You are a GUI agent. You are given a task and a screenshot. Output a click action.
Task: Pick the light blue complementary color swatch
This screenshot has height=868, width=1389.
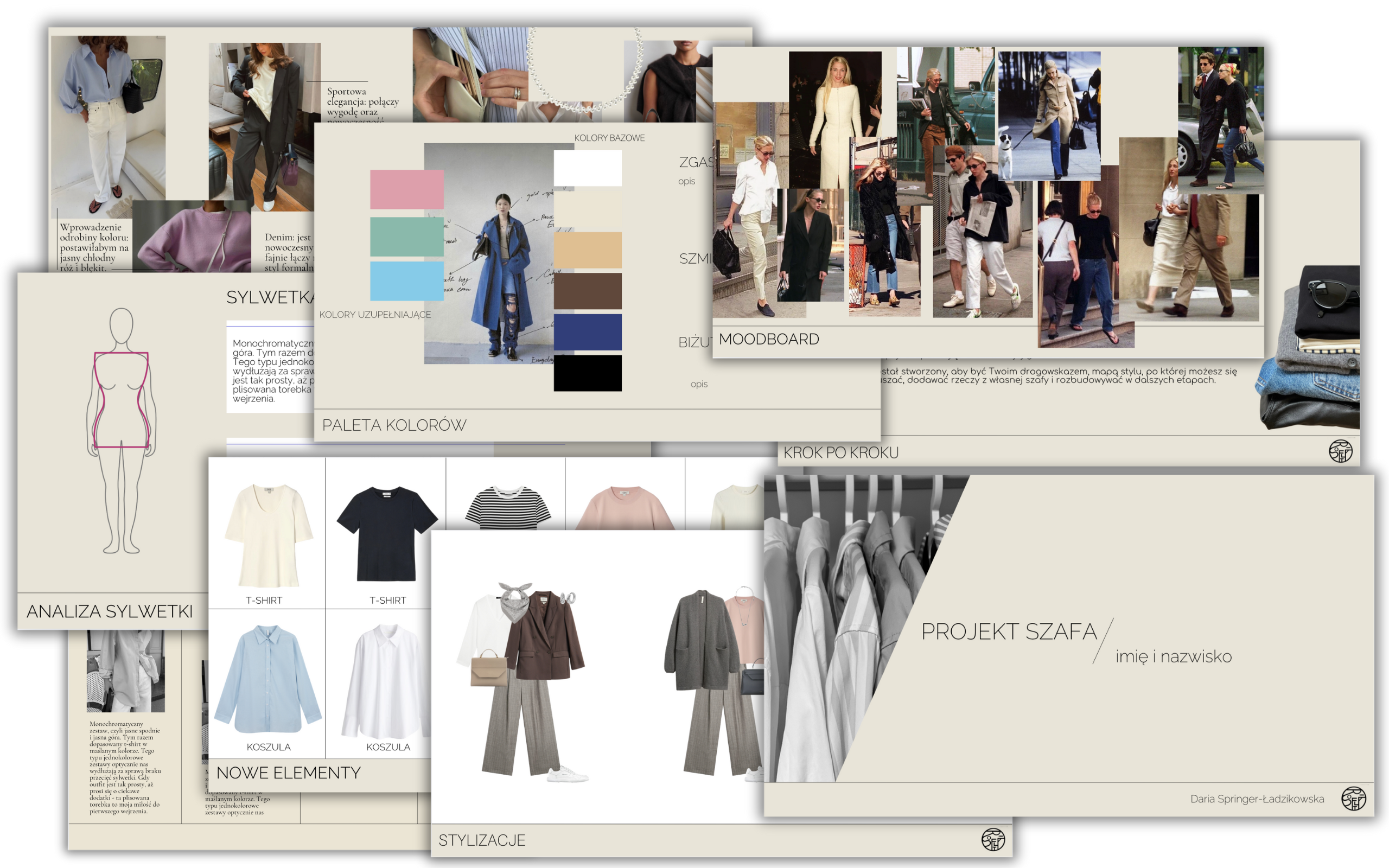(407, 282)
